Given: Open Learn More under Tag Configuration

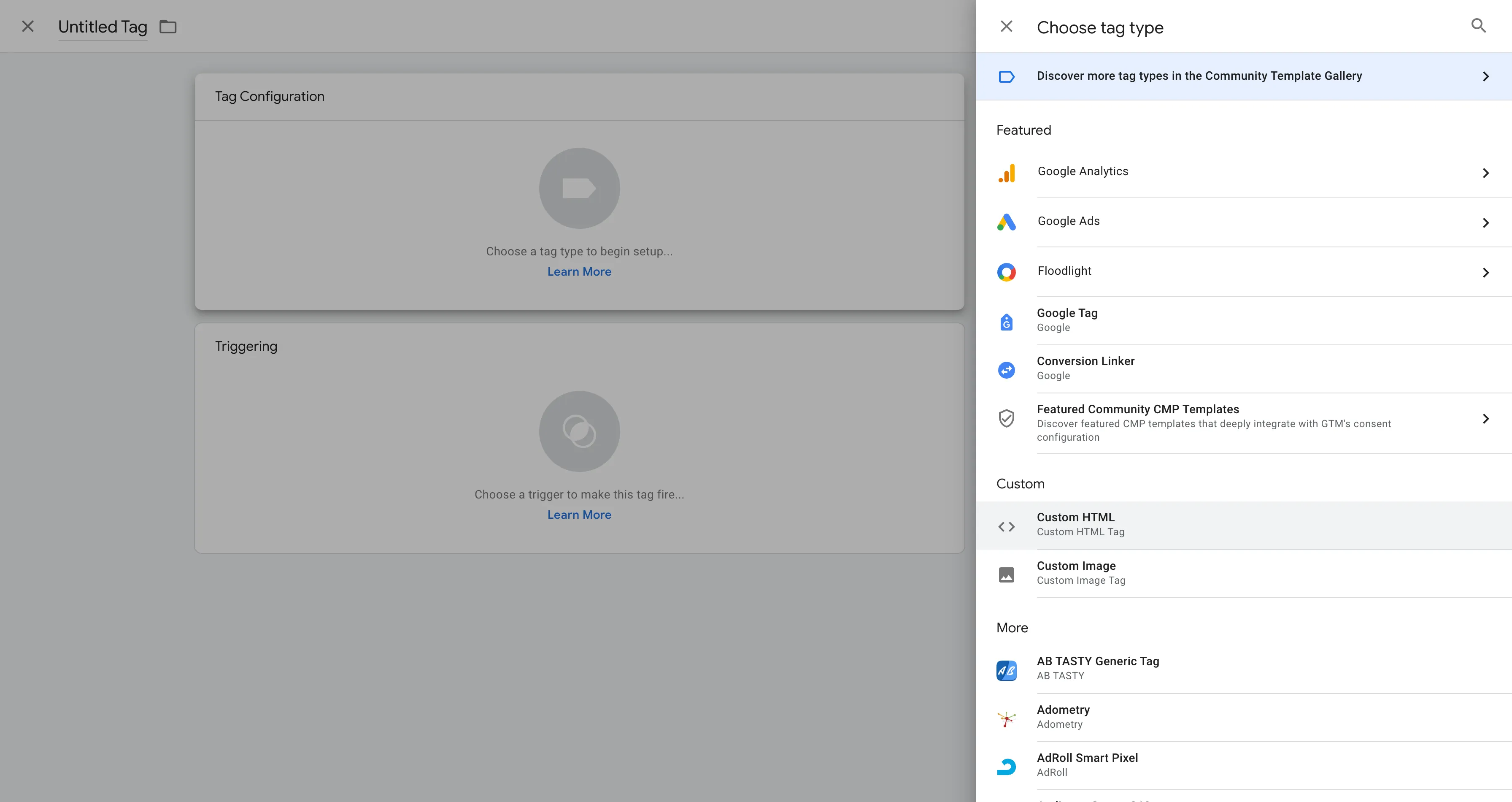Looking at the screenshot, I should click(579, 272).
